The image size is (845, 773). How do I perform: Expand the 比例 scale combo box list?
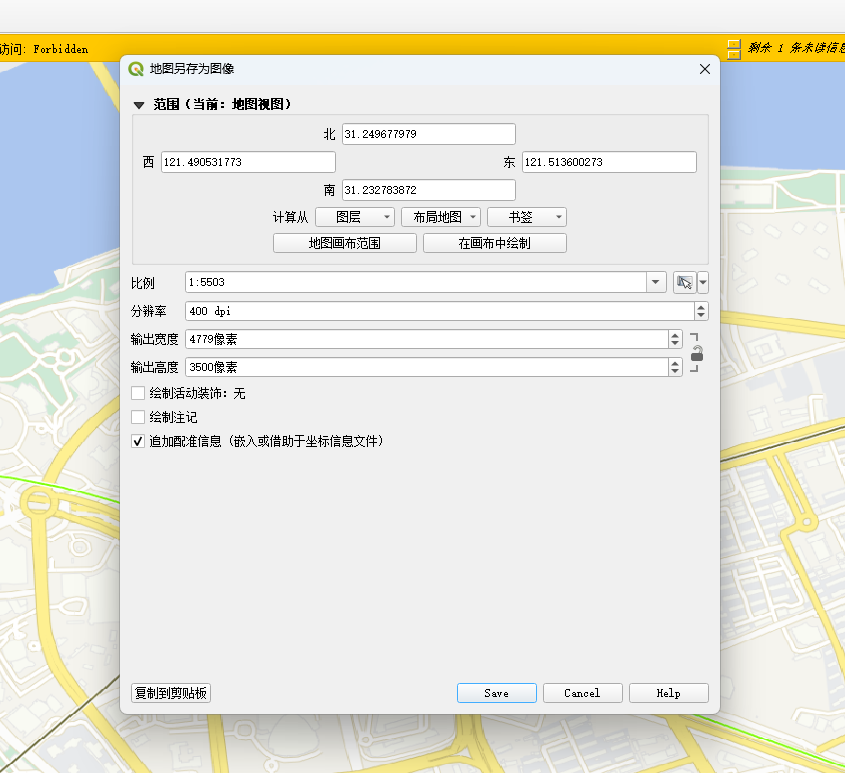[656, 283]
